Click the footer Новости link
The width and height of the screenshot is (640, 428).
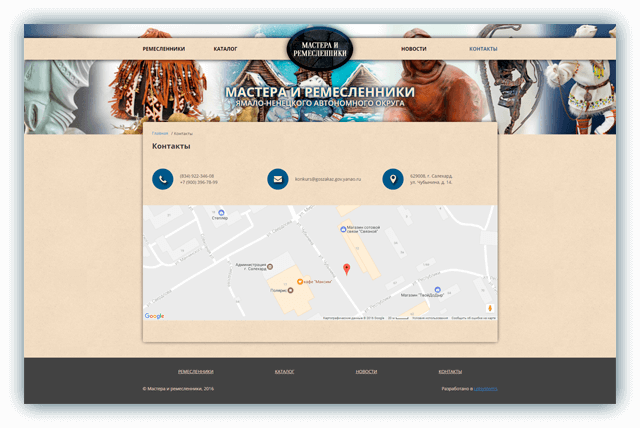[x=366, y=372]
